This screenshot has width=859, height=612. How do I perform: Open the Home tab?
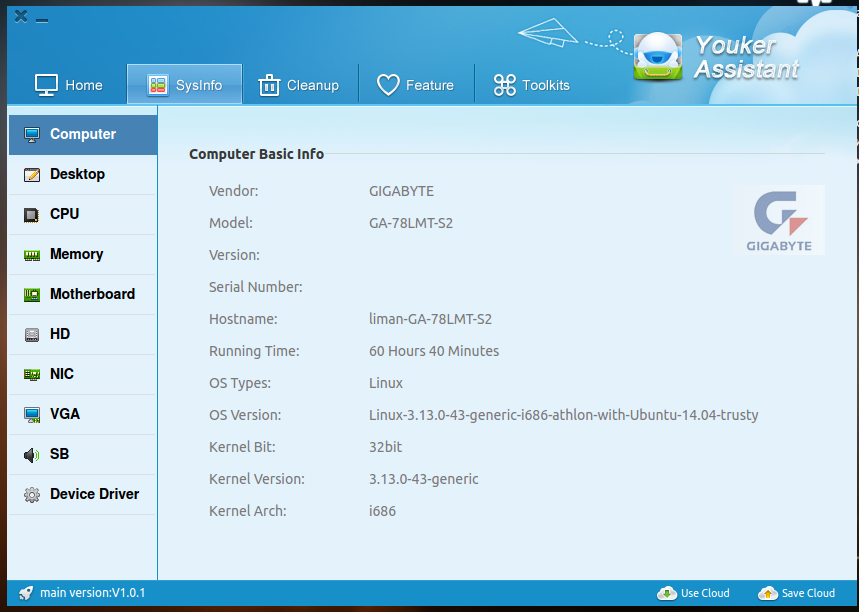(x=69, y=85)
